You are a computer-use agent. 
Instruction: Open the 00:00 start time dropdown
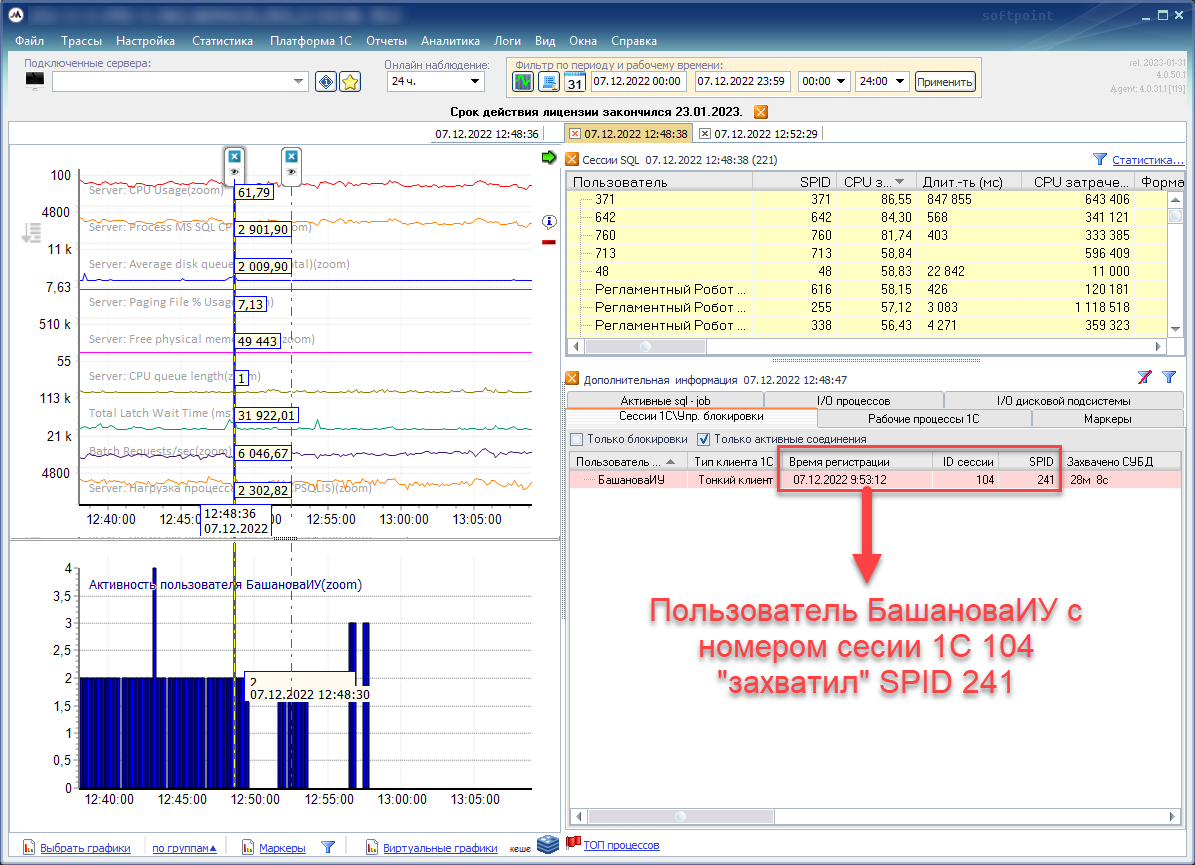pos(839,82)
